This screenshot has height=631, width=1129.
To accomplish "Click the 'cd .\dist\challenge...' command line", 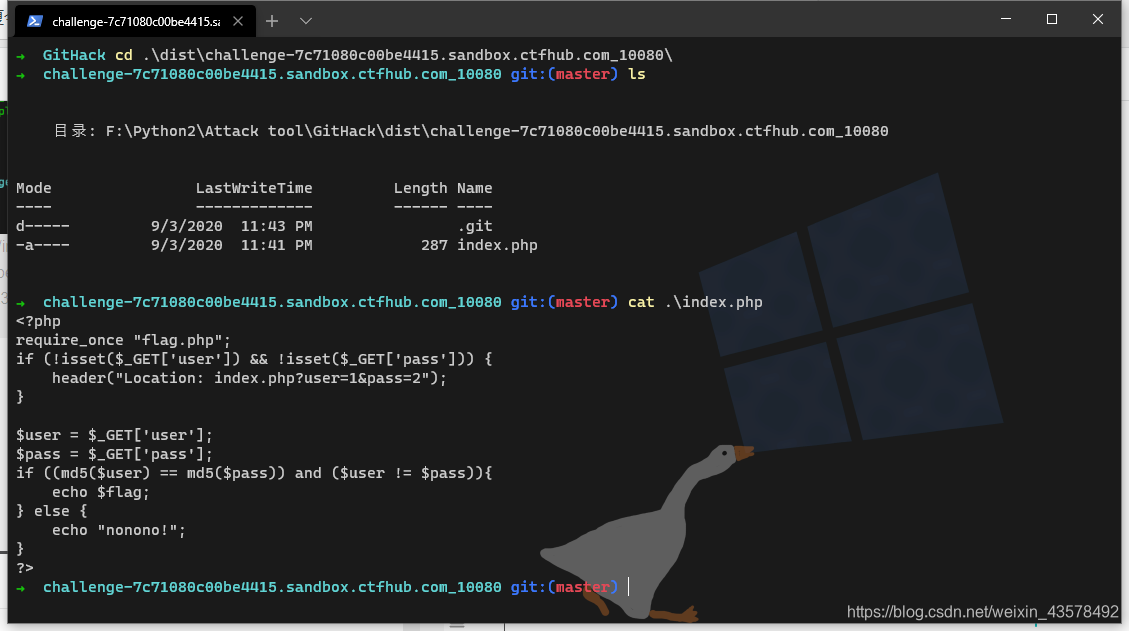I will [x=394, y=55].
